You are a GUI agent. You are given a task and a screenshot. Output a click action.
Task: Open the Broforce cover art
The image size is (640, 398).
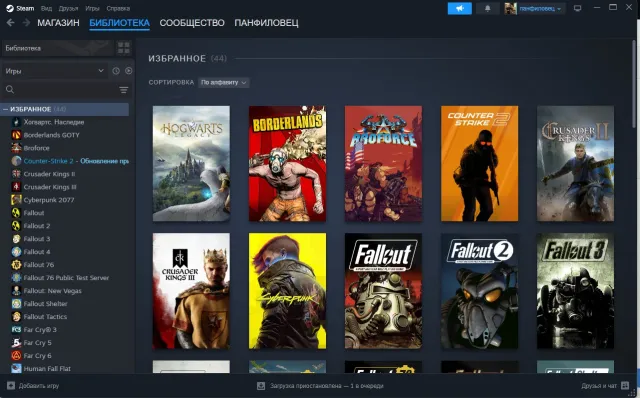[x=383, y=164]
